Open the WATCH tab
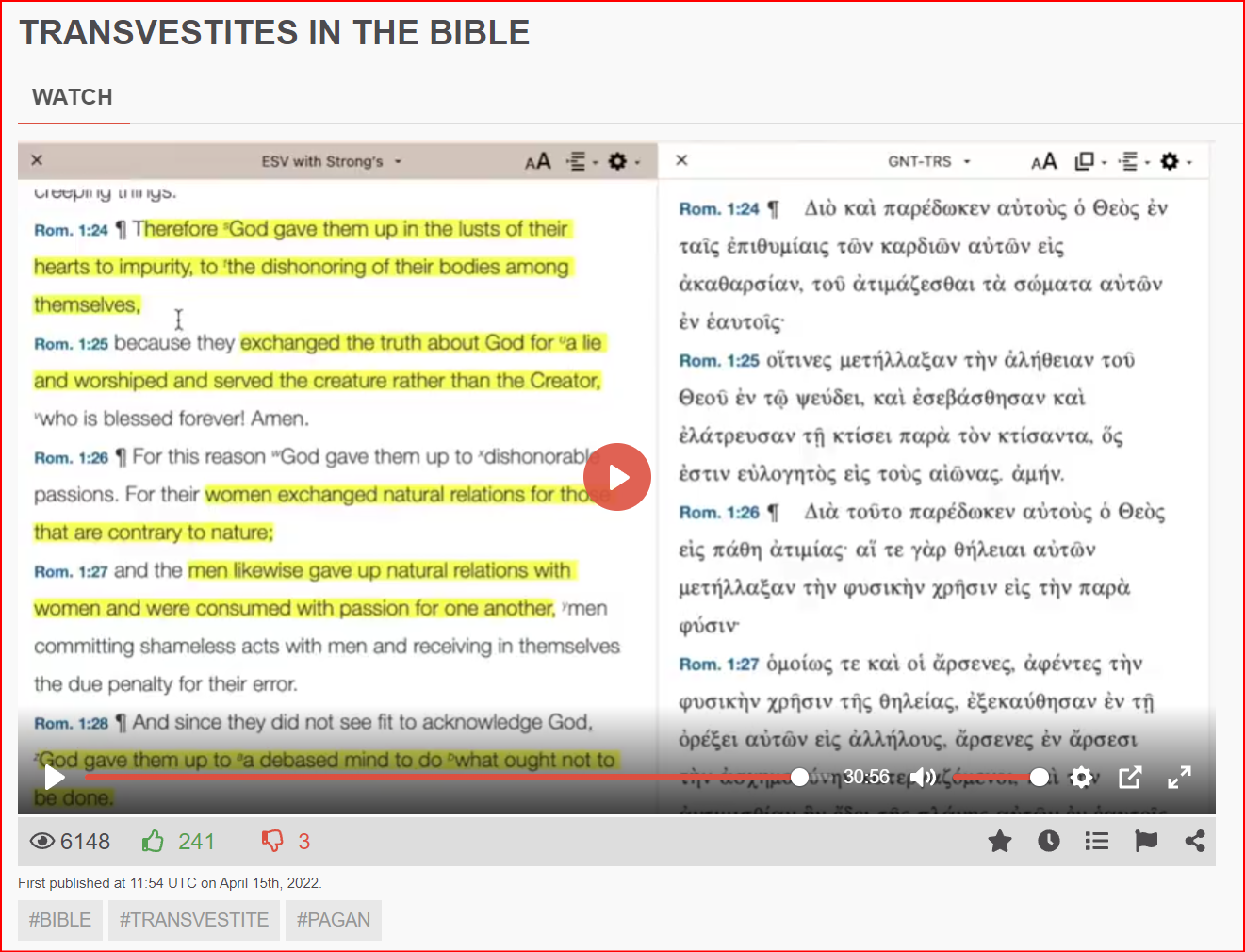This screenshot has height=952, width=1245. tap(73, 97)
